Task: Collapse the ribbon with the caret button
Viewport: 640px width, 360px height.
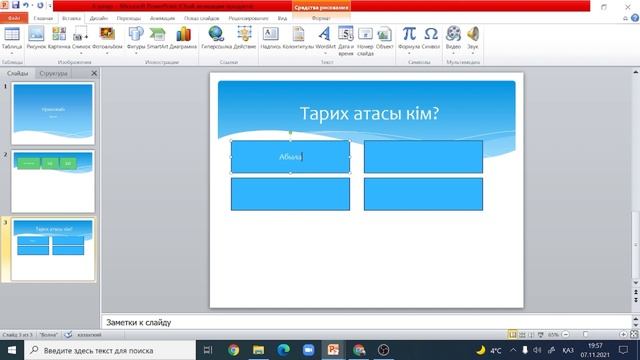Action: [625, 18]
